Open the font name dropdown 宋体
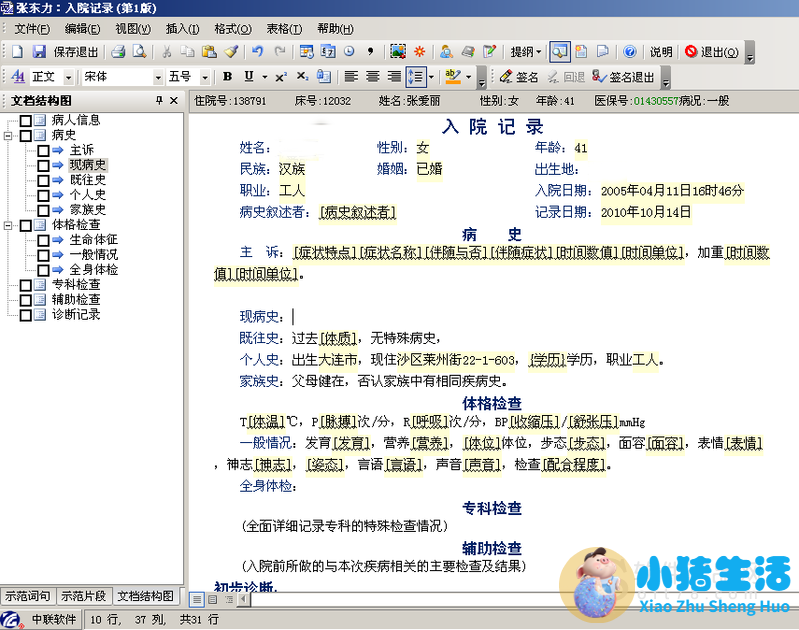 (157, 77)
